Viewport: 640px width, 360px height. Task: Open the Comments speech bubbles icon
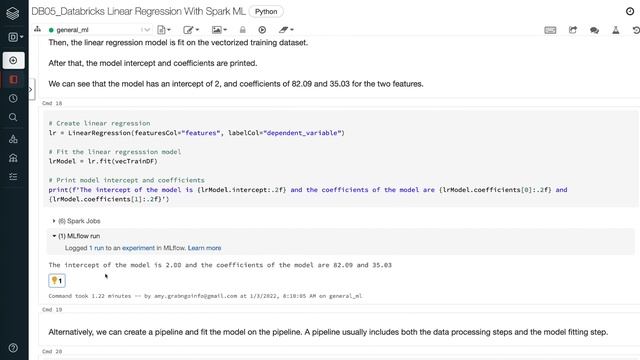tap(594, 30)
